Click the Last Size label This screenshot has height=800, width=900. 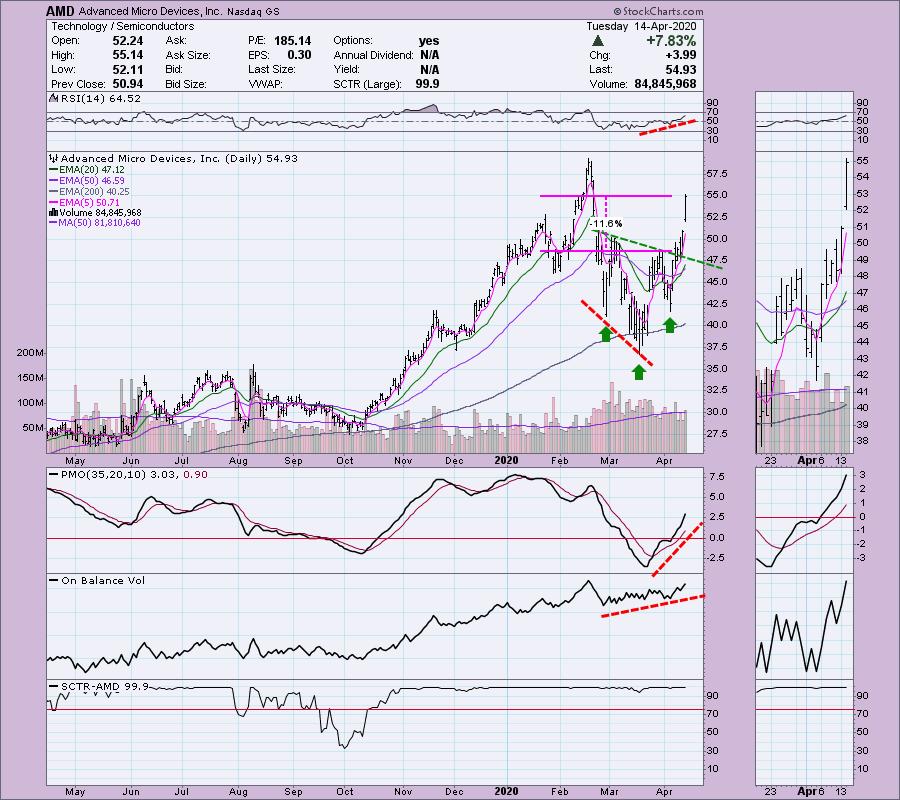click(271, 69)
